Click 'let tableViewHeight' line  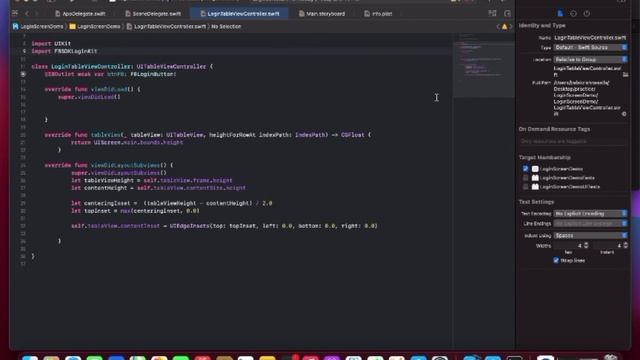pyautogui.click(x=151, y=180)
